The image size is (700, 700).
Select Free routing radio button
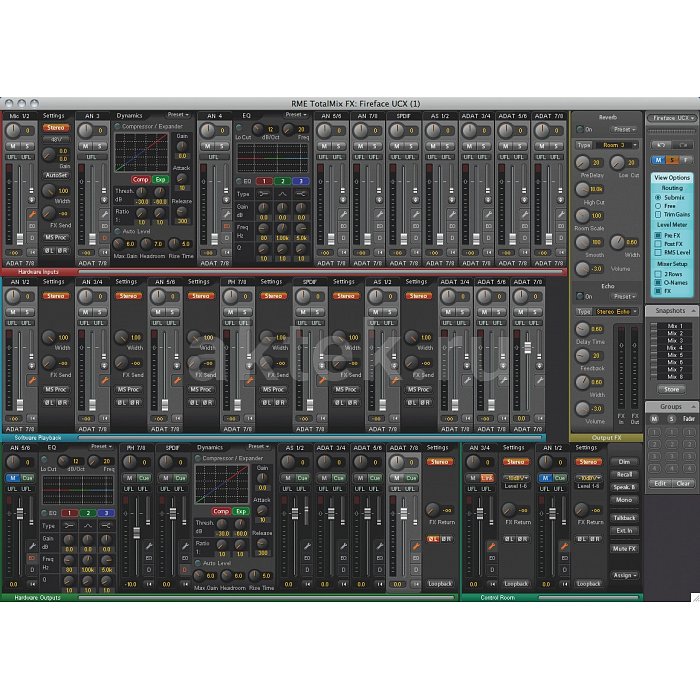(x=658, y=206)
